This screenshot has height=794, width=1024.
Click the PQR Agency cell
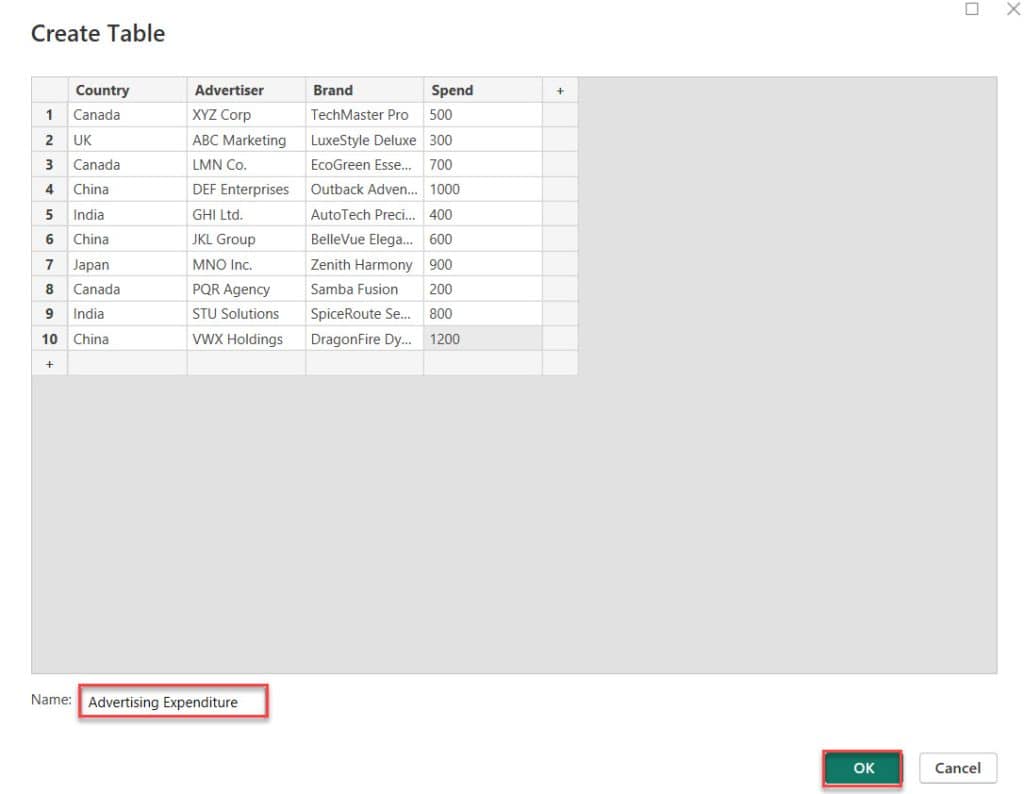pos(246,289)
